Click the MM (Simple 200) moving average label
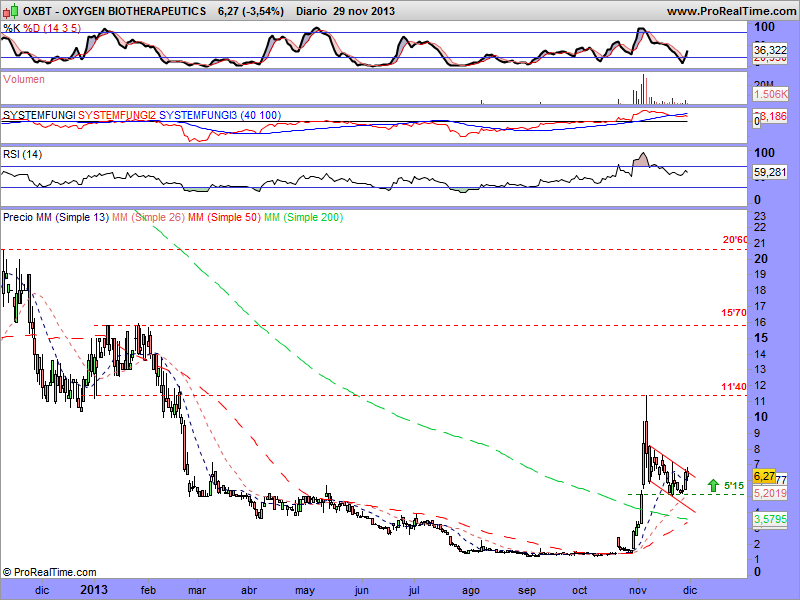Viewport: 800px width, 600px height. pos(303,217)
